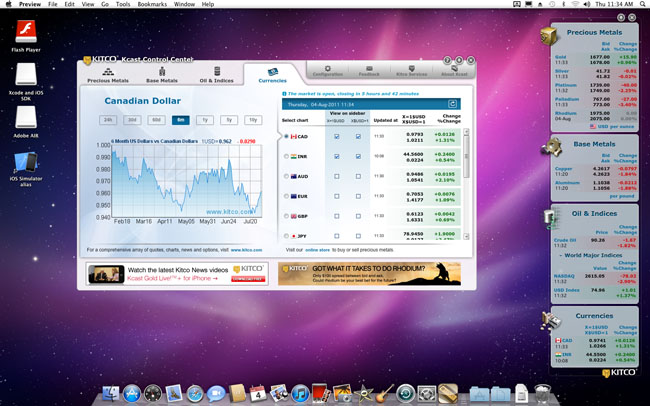Image resolution: width=650 pixels, height=406 pixels.
Task: Open the Precious Metals tab
Action: (x=107, y=77)
